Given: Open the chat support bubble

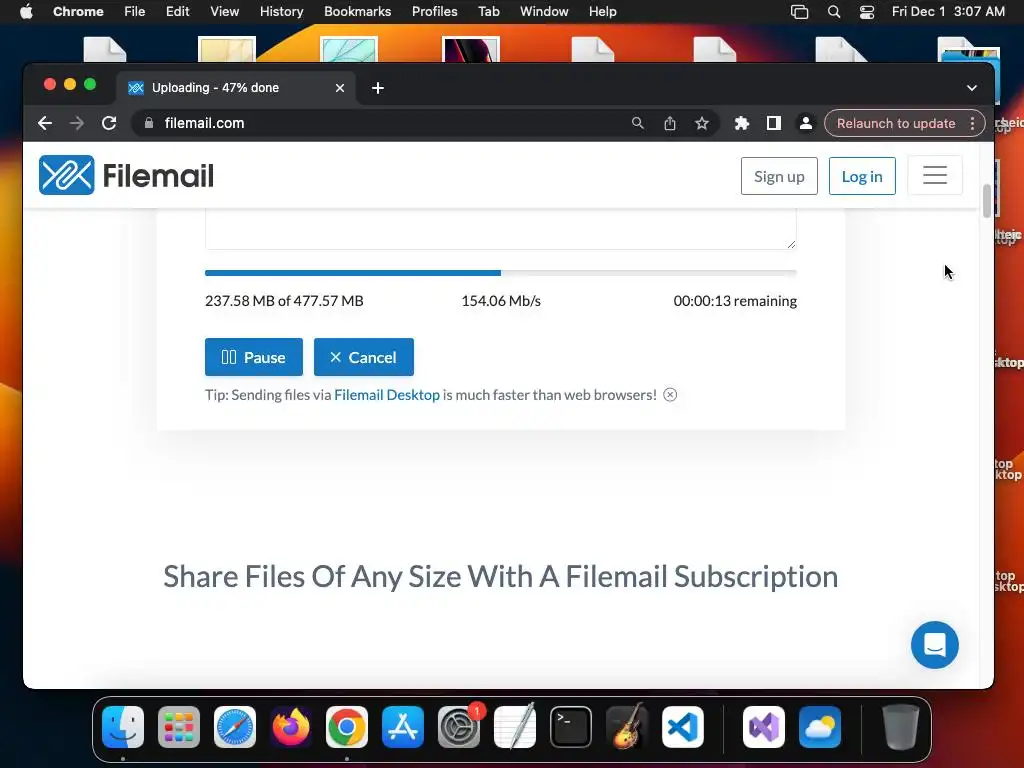Looking at the screenshot, I should click(x=935, y=645).
